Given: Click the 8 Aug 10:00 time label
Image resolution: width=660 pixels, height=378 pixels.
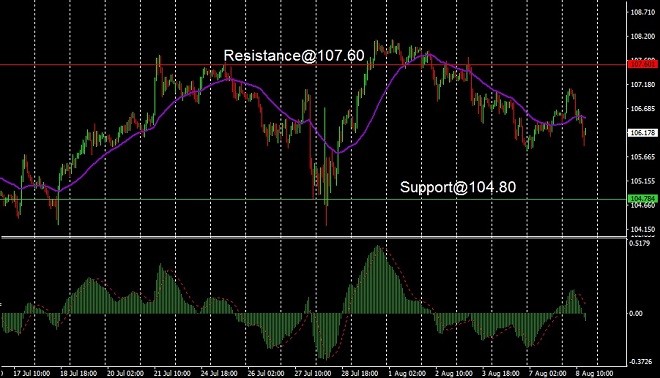Looking at the screenshot, I should click(x=594, y=373).
